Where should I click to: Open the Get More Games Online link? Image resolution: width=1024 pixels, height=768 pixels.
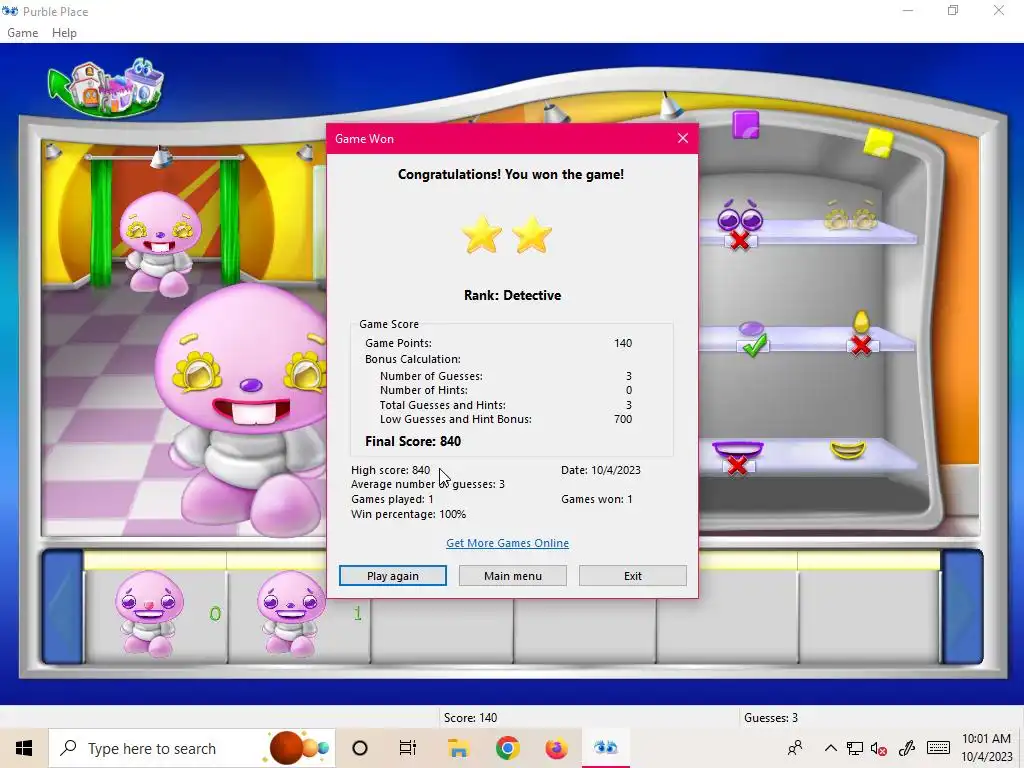(507, 543)
